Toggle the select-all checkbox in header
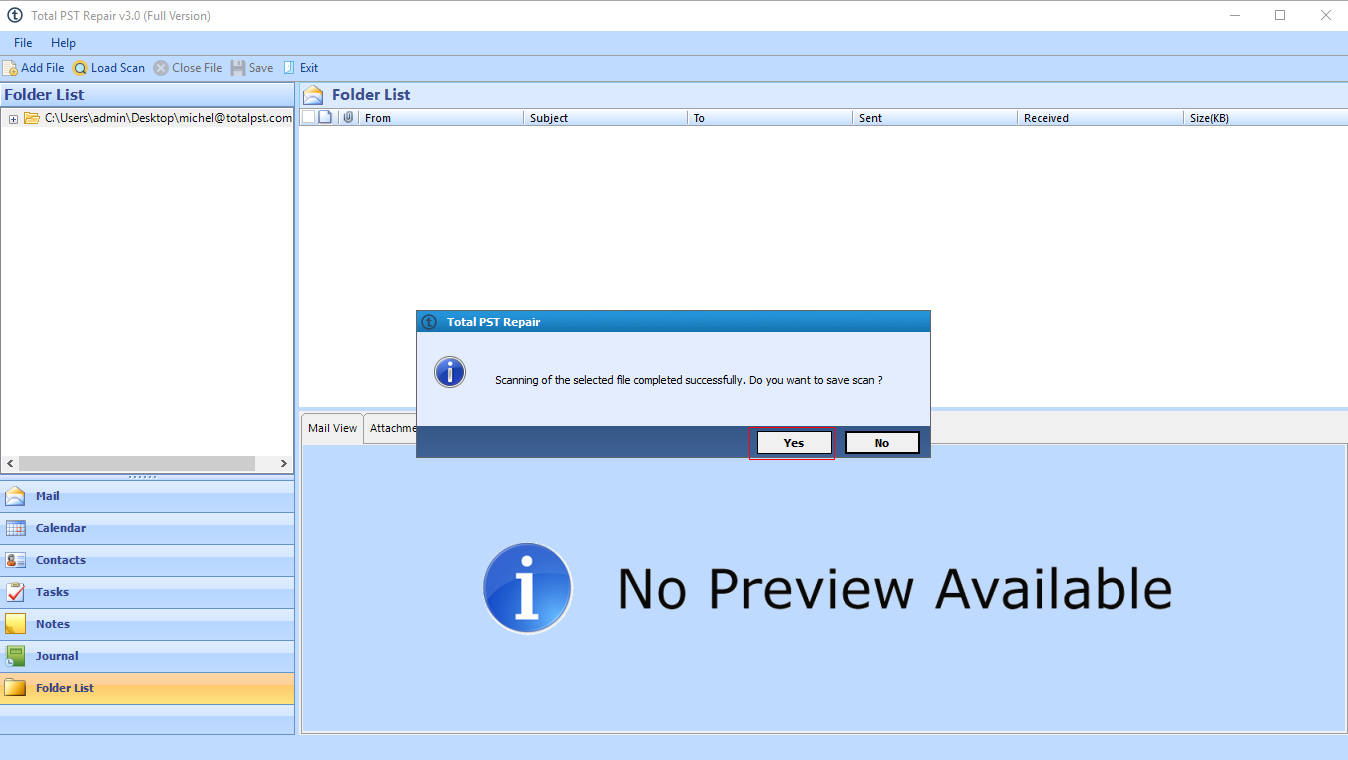Image resolution: width=1348 pixels, height=760 pixels. coord(308,117)
